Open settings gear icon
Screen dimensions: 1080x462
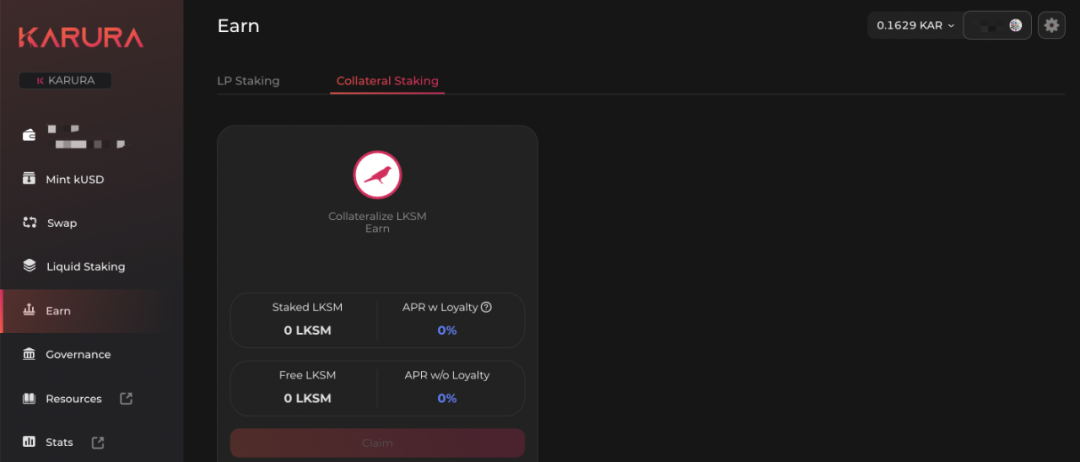[1051, 26]
